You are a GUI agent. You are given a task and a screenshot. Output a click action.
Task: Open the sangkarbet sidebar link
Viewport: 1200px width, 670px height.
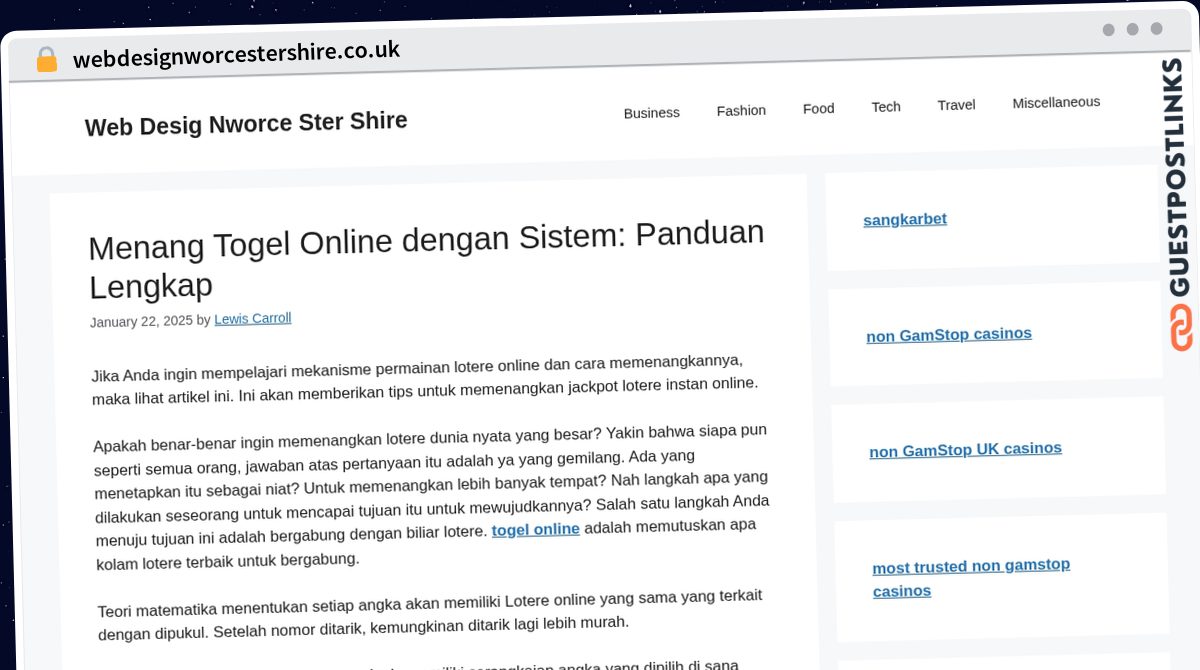(x=905, y=219)
